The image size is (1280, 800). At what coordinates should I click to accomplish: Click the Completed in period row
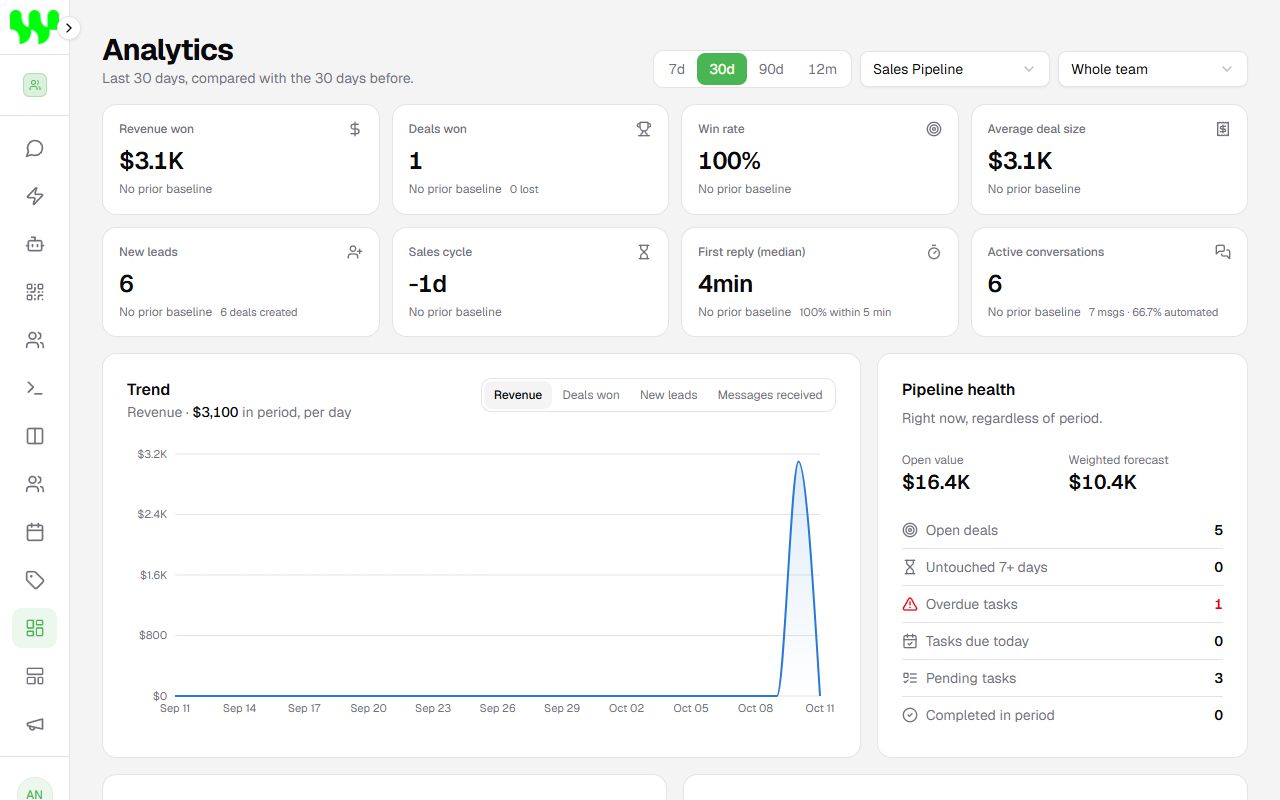pyautogui.click(x=1062, y=715)
